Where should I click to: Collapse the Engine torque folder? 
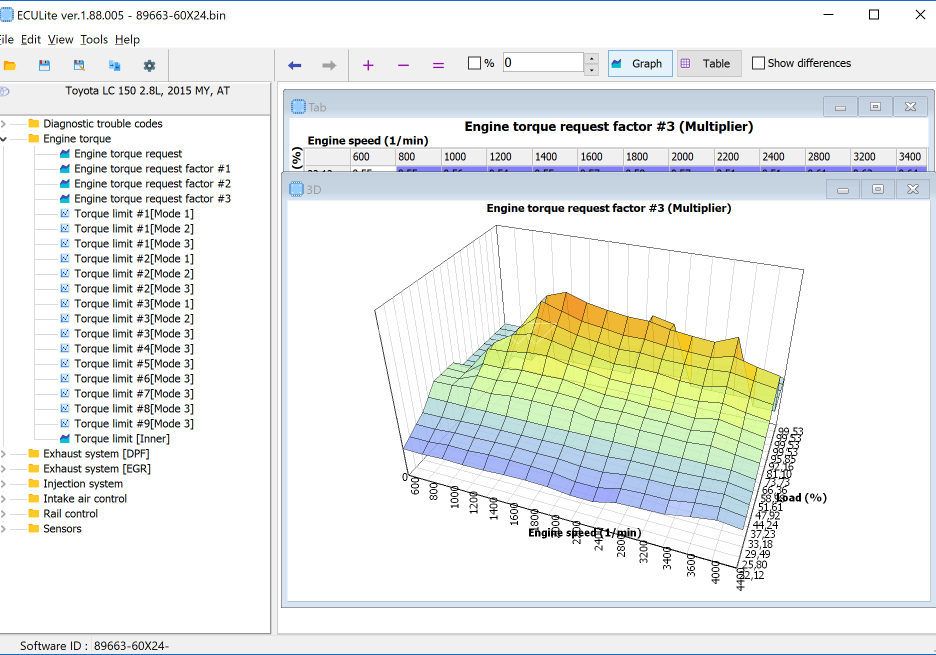point(4,139)
